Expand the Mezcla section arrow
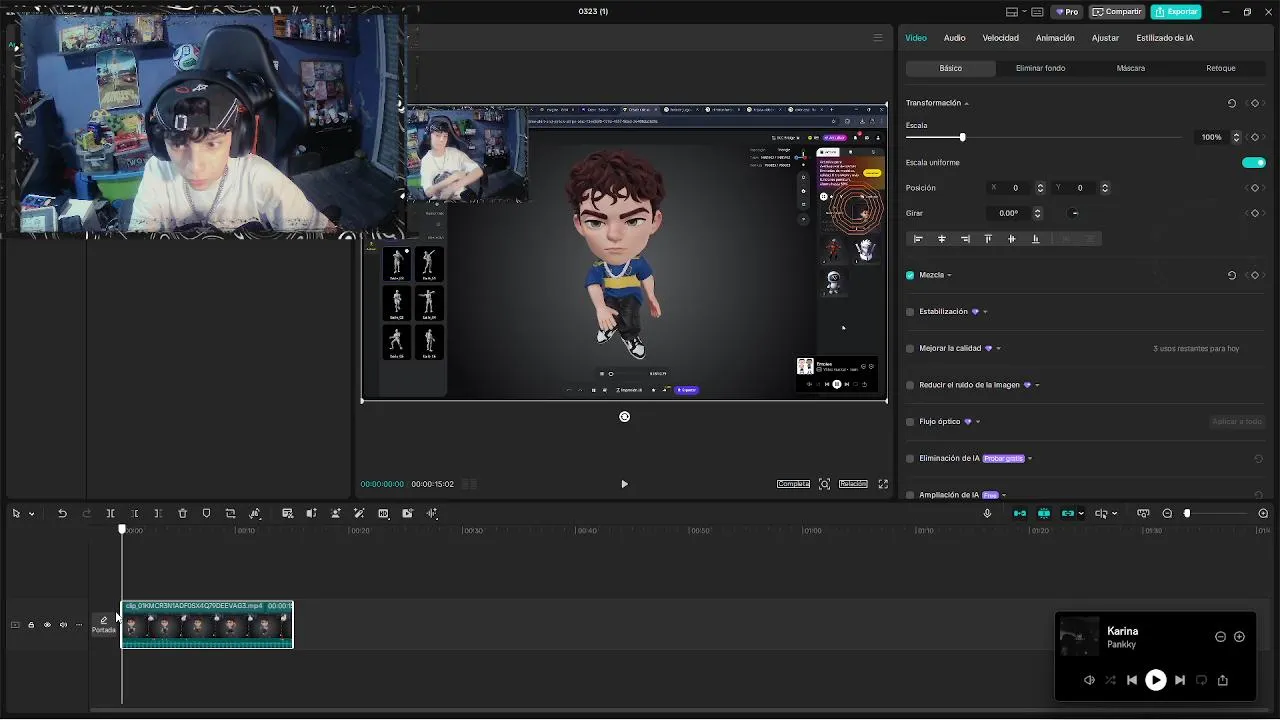This screenshot has width=1280, height=720. pos(949,275)
